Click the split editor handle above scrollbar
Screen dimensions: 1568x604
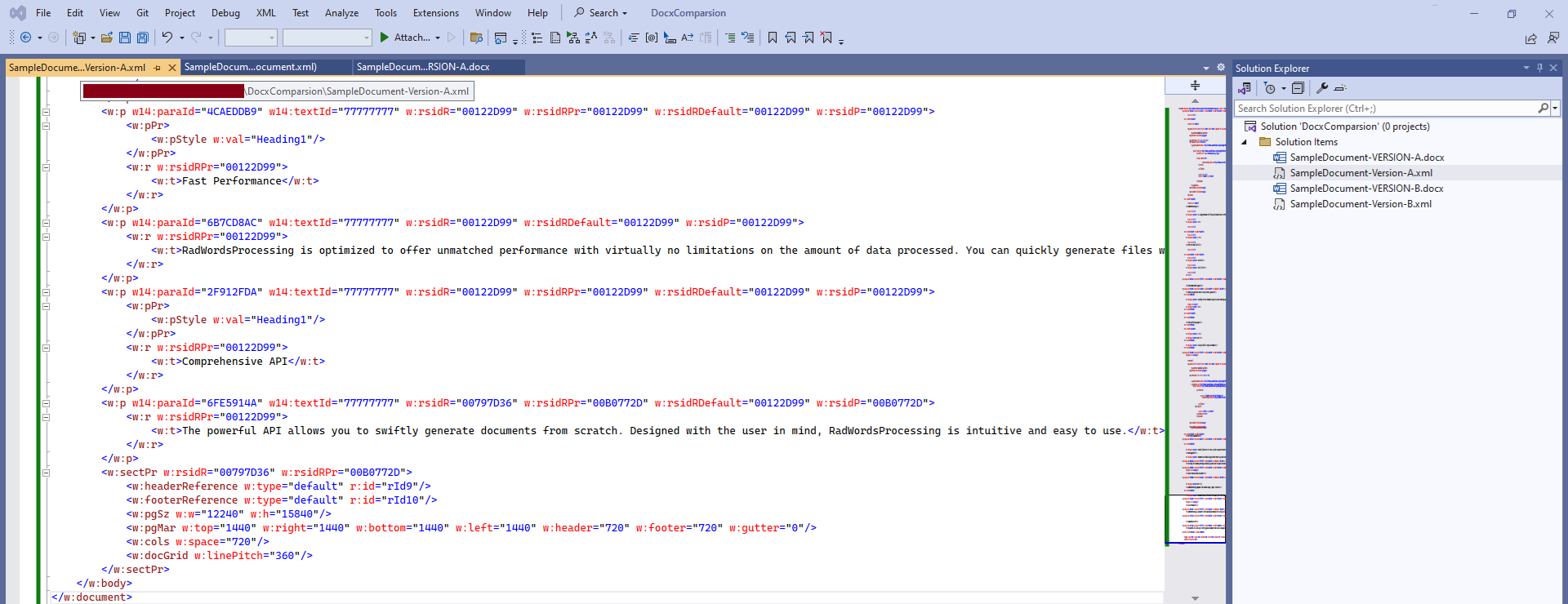[1195, 86]
